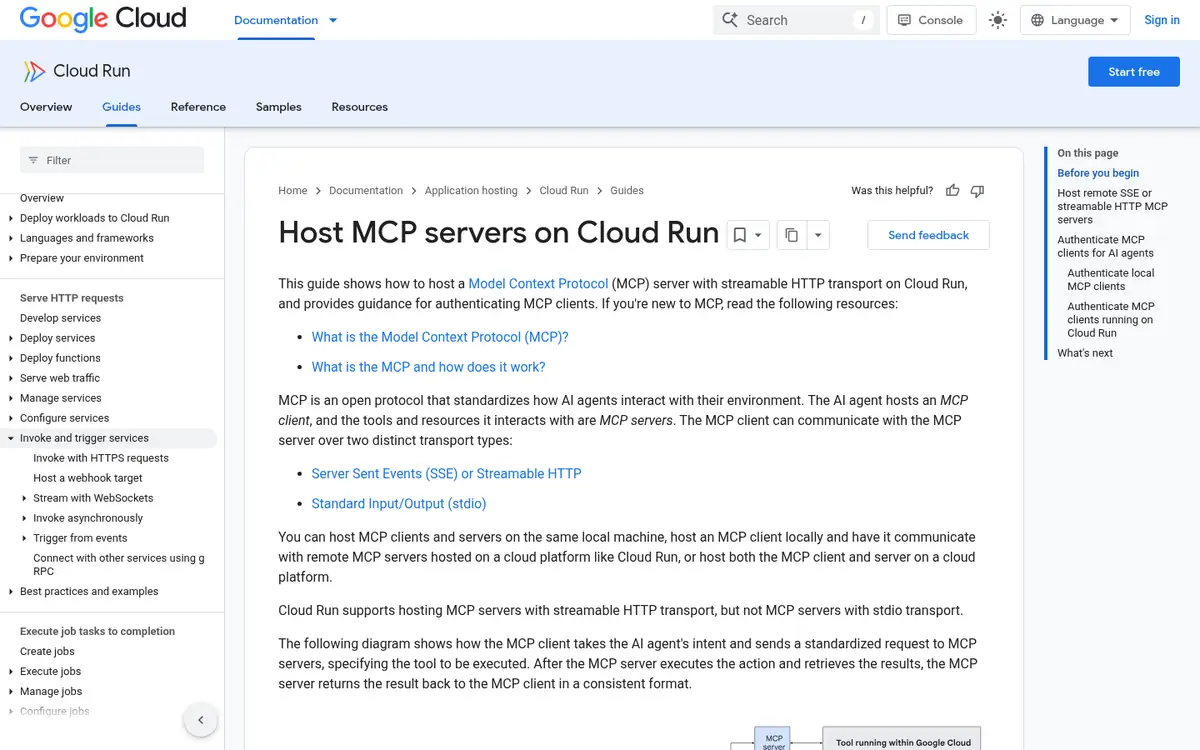This screenshot has height=750, width=1200.
Task: Open the Language dropdown
Action: (1075, 20)
